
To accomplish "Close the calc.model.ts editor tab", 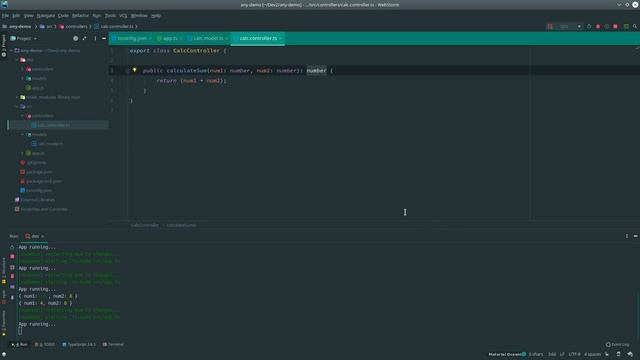I will click(x=227, y=38).
